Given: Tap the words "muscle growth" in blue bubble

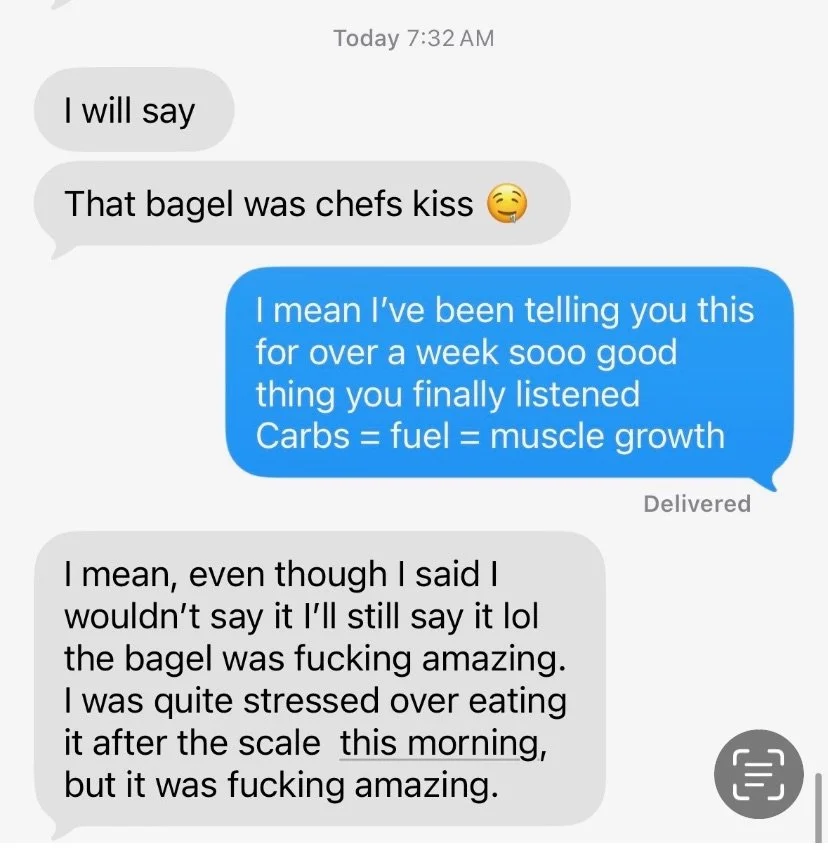Looking at the screenshot, I should tap(607, 437).
